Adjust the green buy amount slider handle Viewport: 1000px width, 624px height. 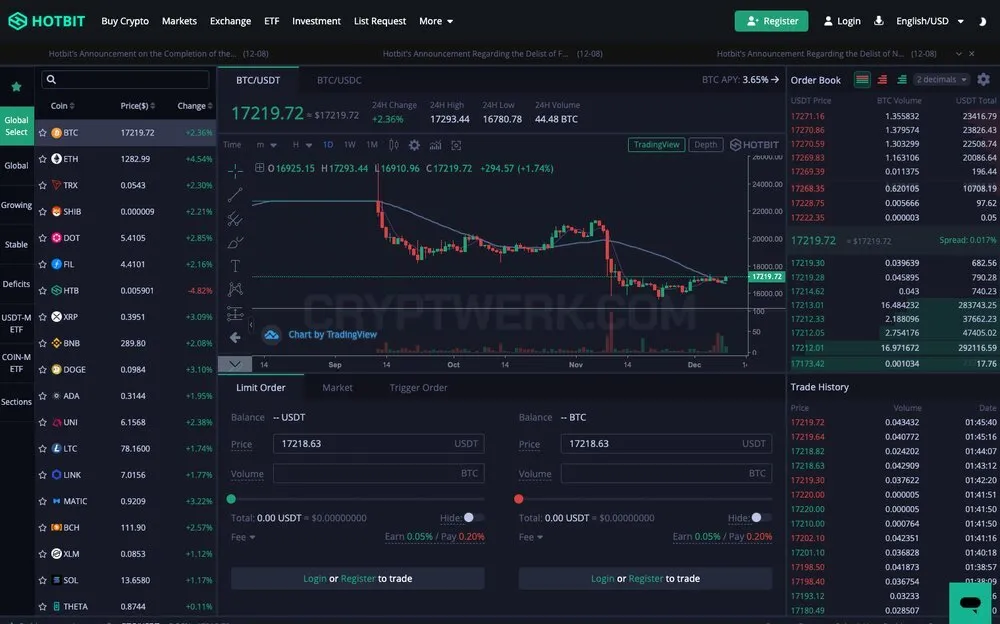pos(232,499)
